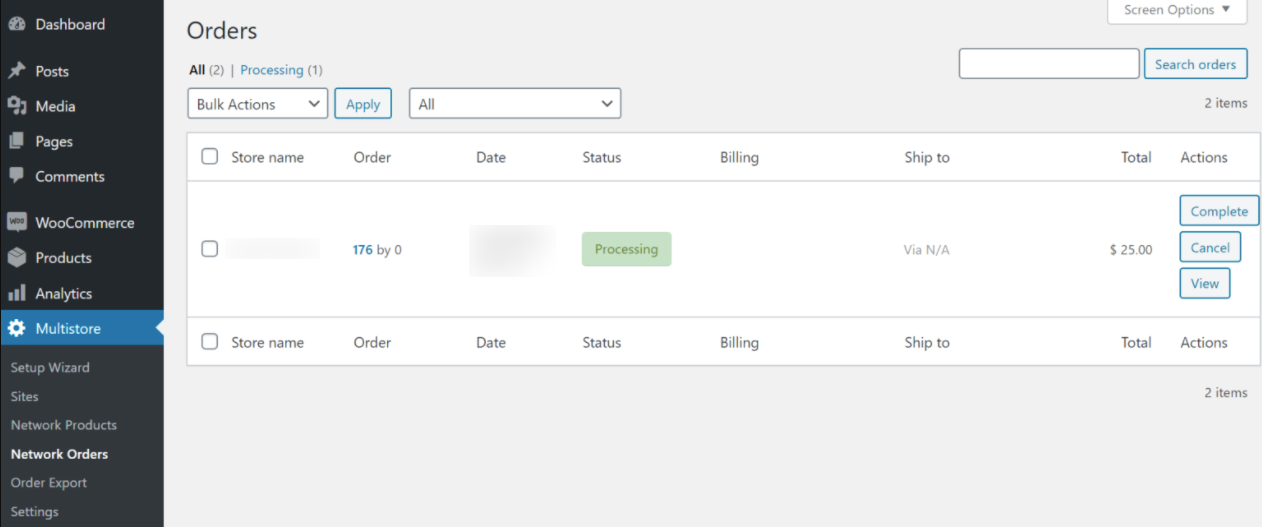Click the Products box icon
Screen dimensions: 1262x527
(16, 257)
